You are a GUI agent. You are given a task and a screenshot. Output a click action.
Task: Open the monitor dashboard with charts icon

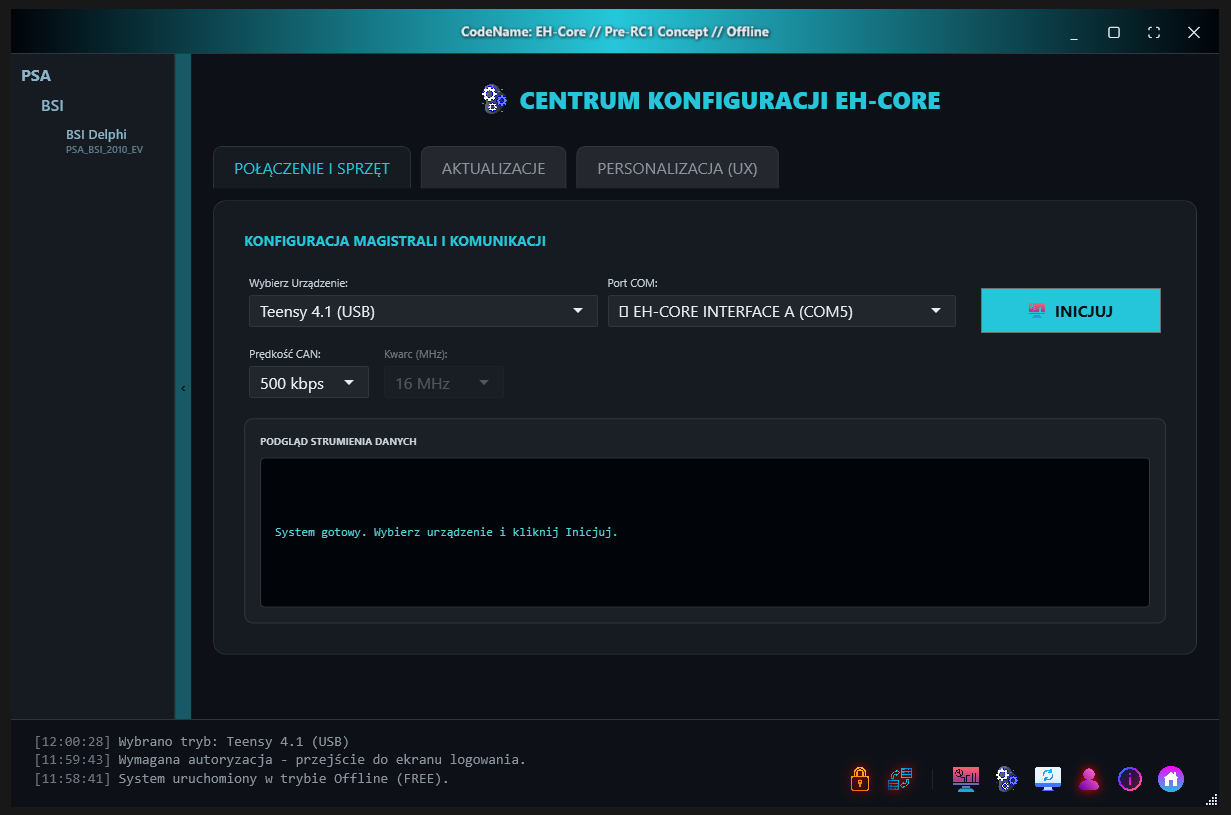pos(966,778)
